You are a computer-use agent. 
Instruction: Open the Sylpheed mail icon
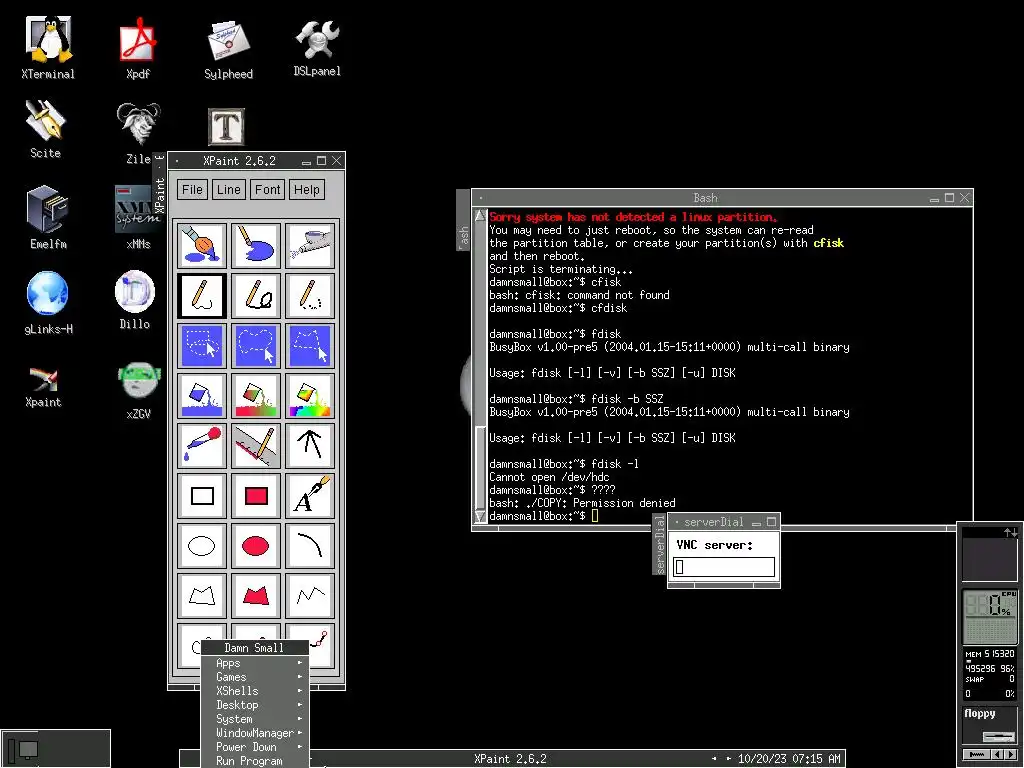click(228, 49)
